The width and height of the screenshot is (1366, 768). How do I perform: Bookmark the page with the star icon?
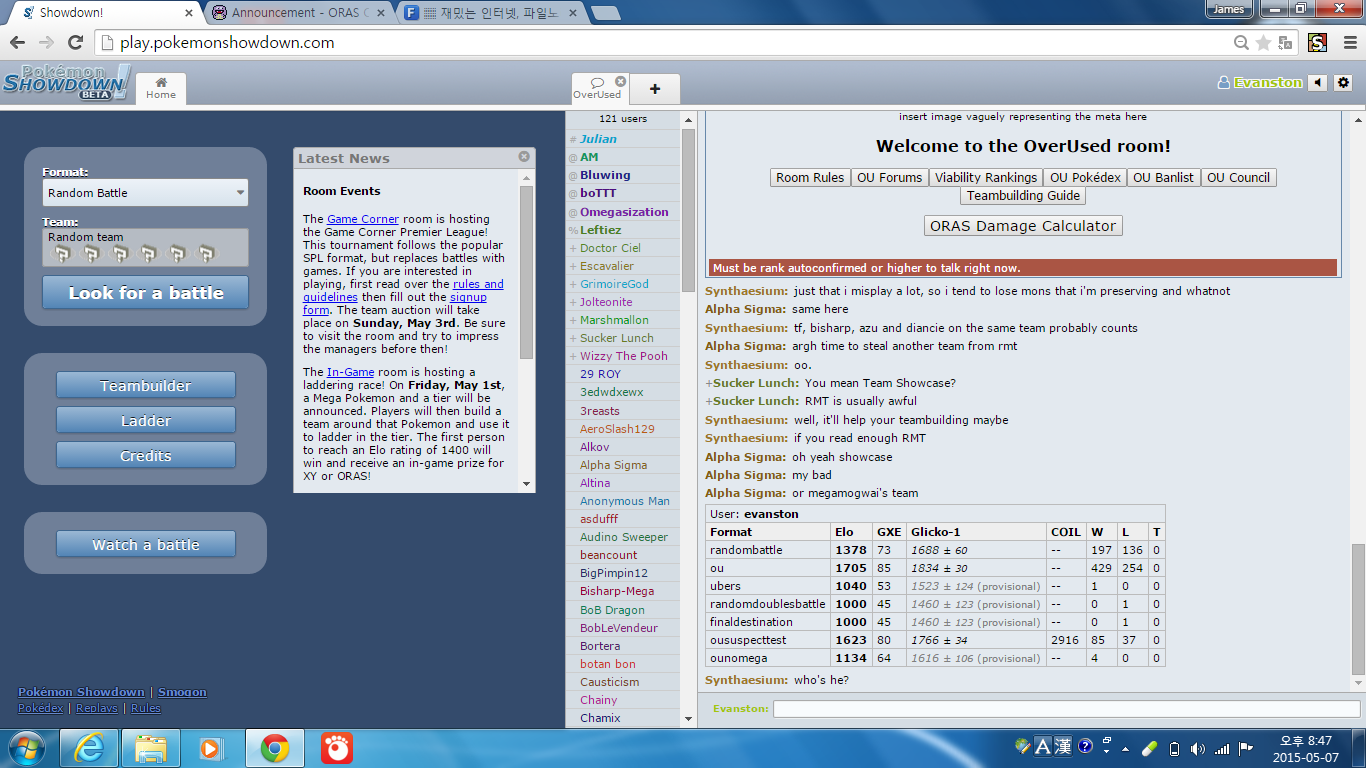click(x=1263, y=43)
